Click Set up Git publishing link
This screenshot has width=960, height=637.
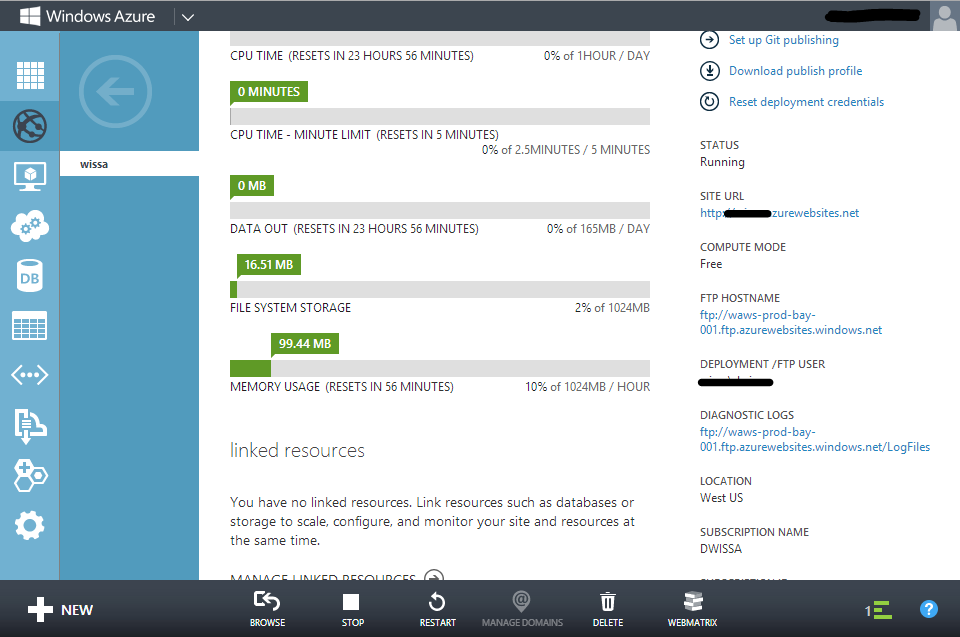[784, 40]
